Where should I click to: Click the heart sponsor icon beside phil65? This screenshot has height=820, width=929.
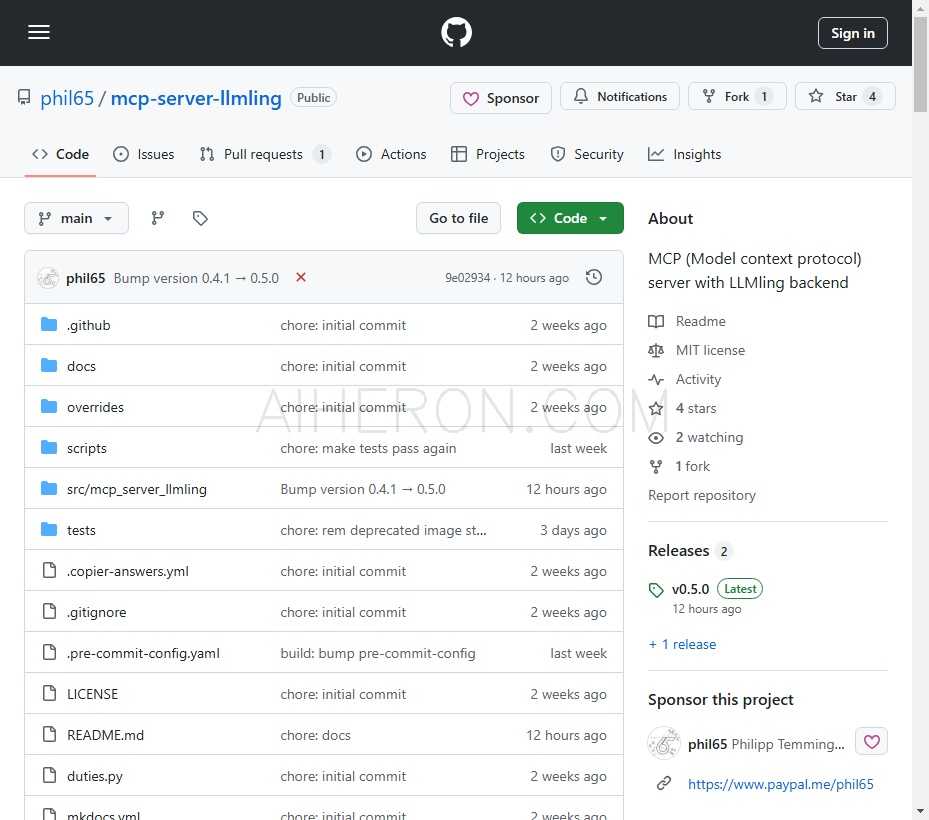tap(871, 741)
